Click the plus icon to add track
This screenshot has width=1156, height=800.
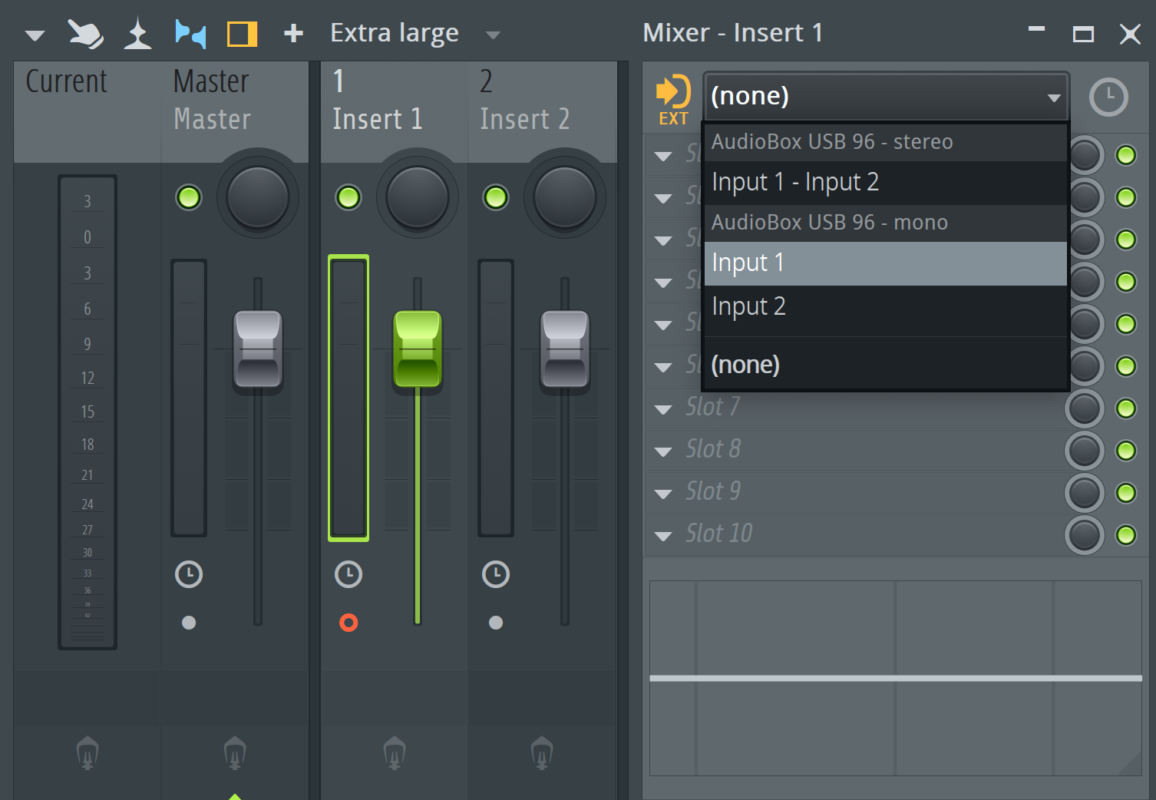[x=293, y=34]
